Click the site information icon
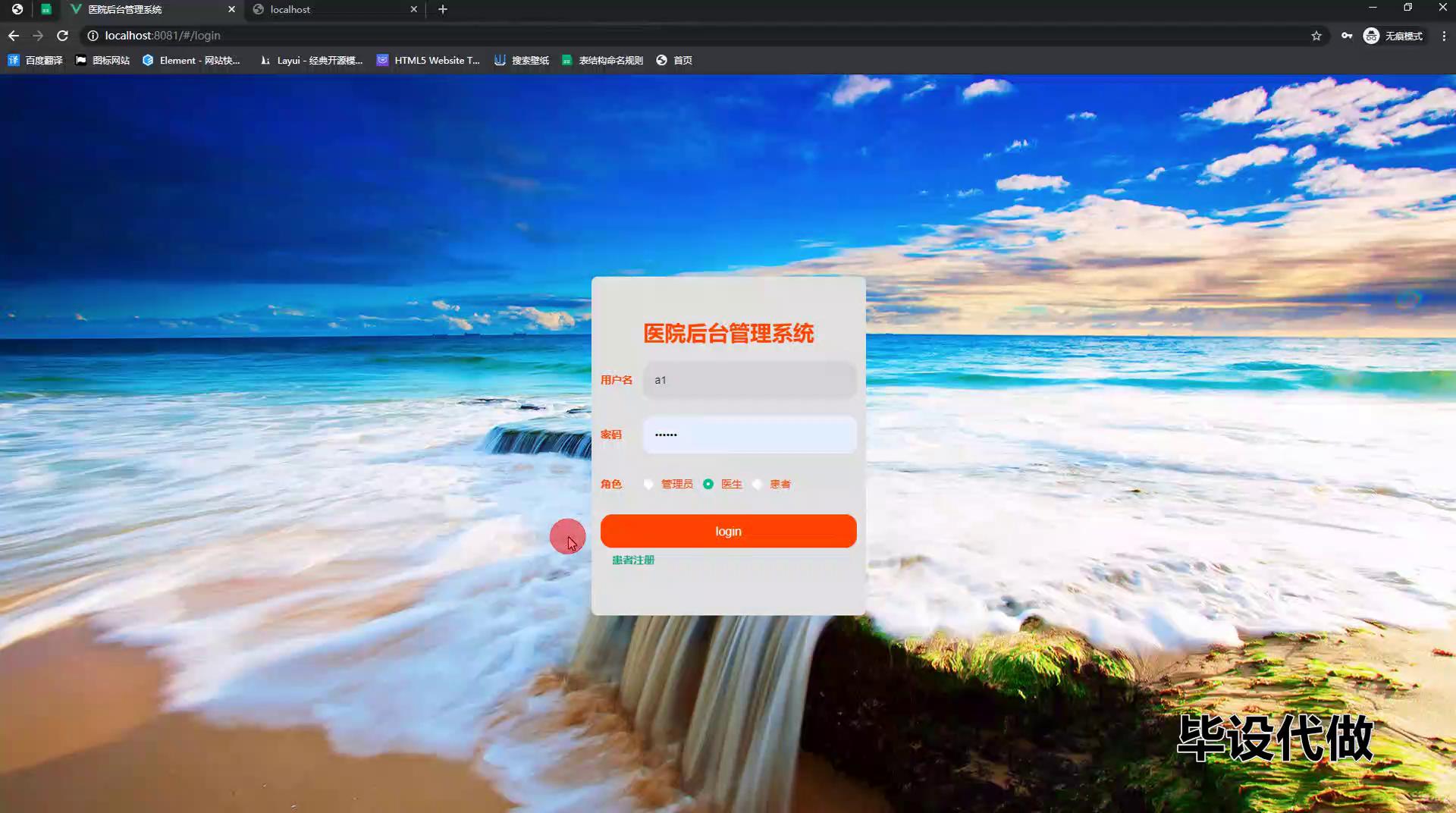The height and width of the screenshot is (813, 1456). coord(93,36)
